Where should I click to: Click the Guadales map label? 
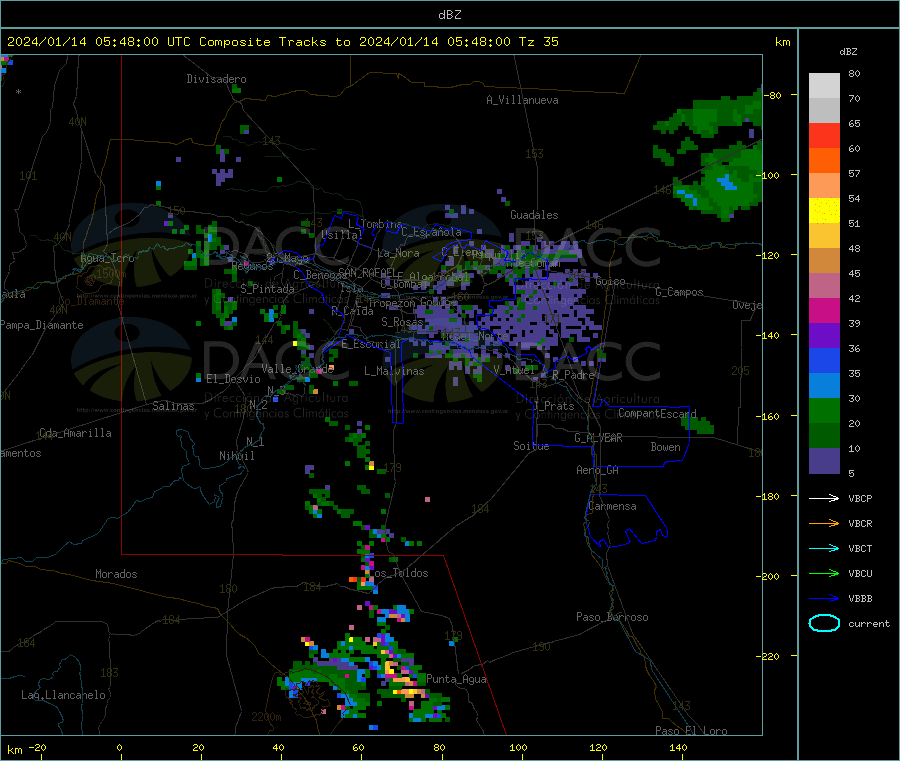click(534, 215)
